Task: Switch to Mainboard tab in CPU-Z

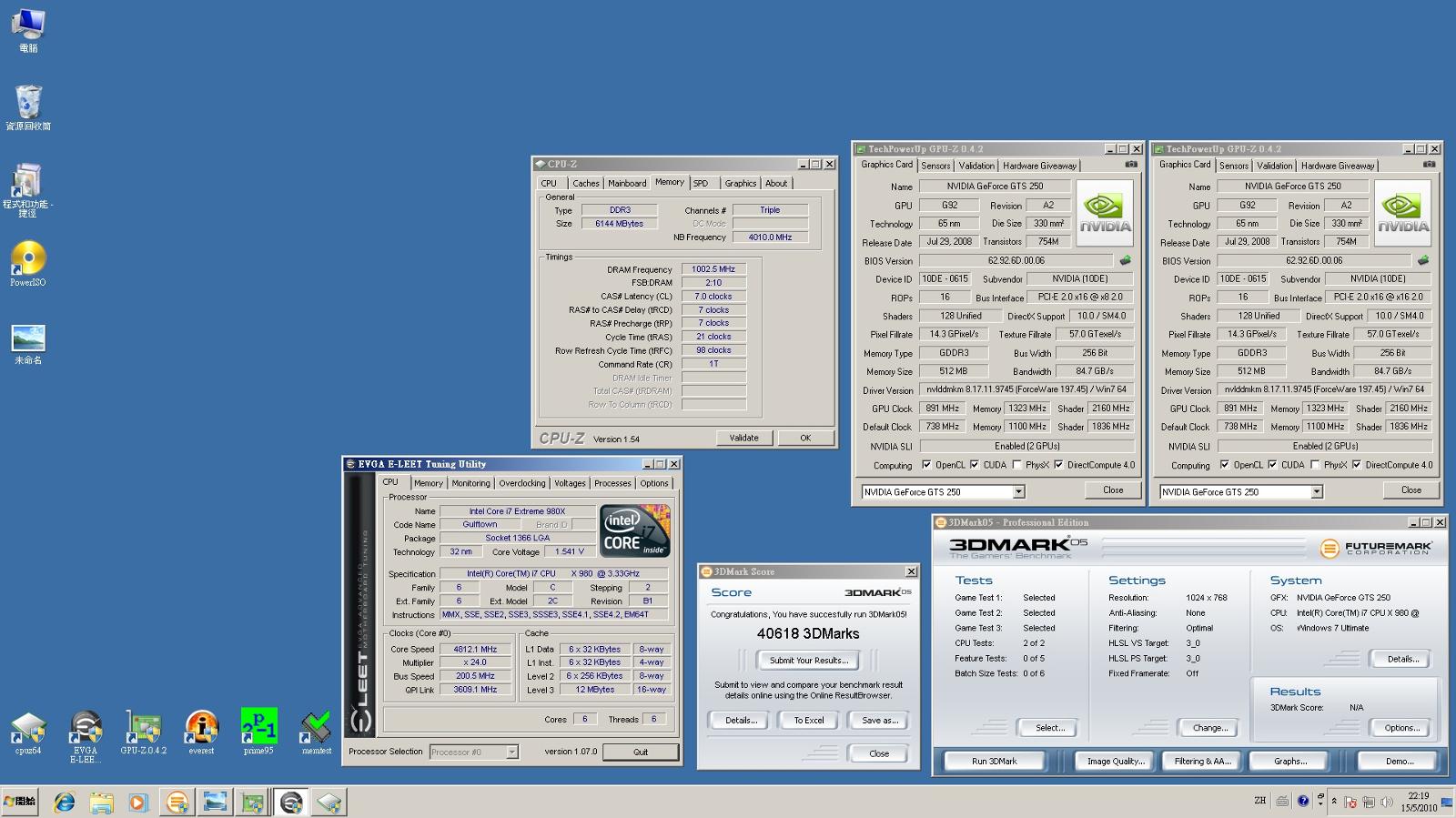Action: tap(627, 184)
